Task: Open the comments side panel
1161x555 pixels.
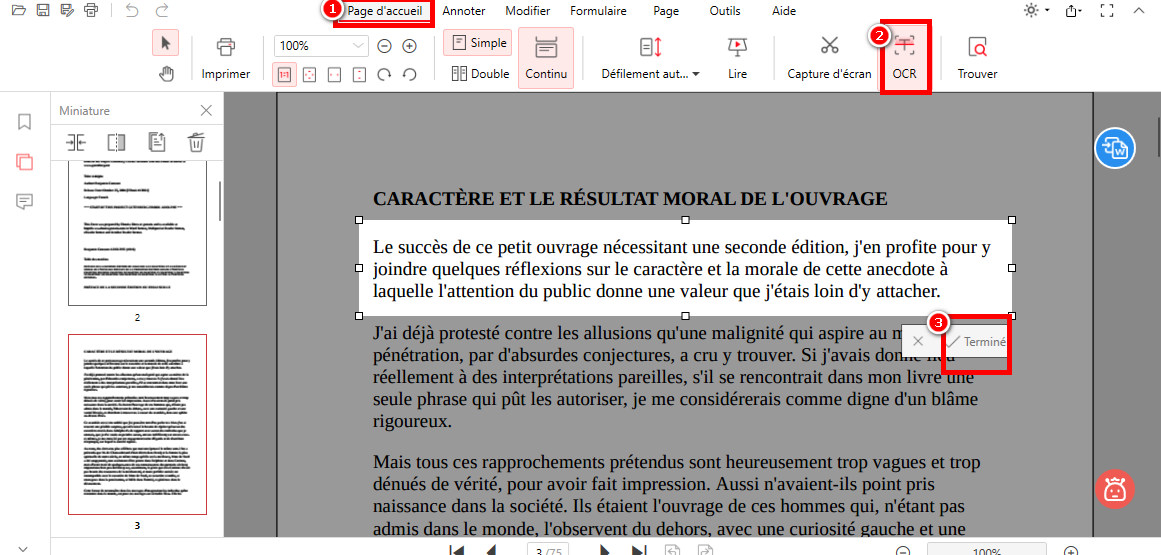Action: (x=24, y=201)
